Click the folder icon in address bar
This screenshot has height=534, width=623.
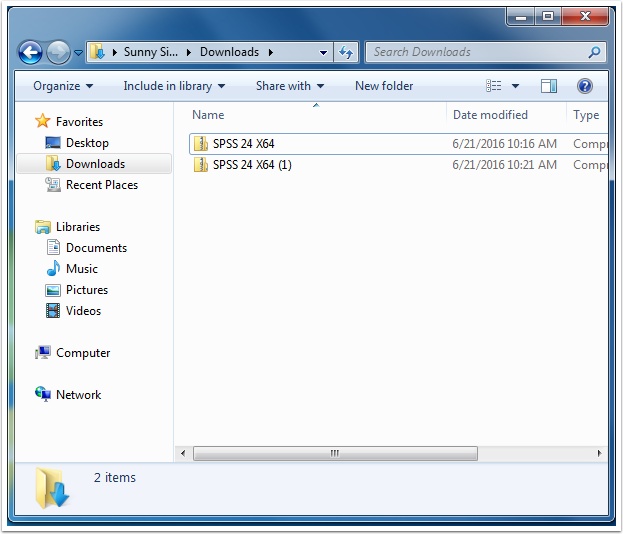(97, 52)
